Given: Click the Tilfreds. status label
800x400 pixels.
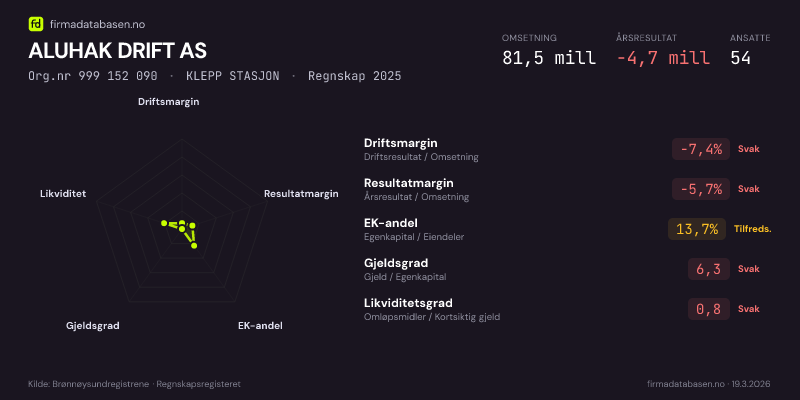Looking at the screenshot, I should 752,229.
